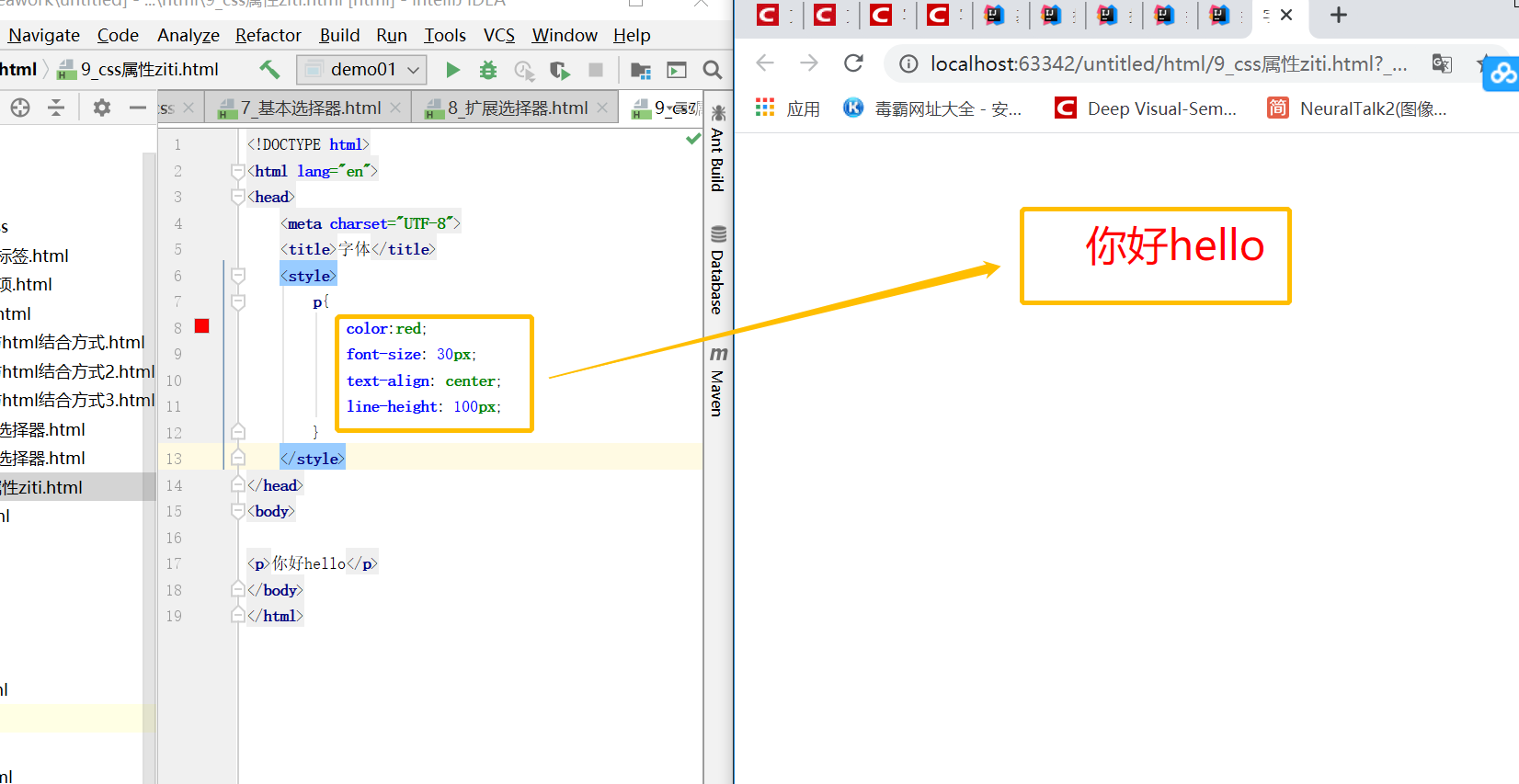This screenshot has height=784, width=1519.
Task: Collapse the head tag fold on line 3
Action: point(238,197)
